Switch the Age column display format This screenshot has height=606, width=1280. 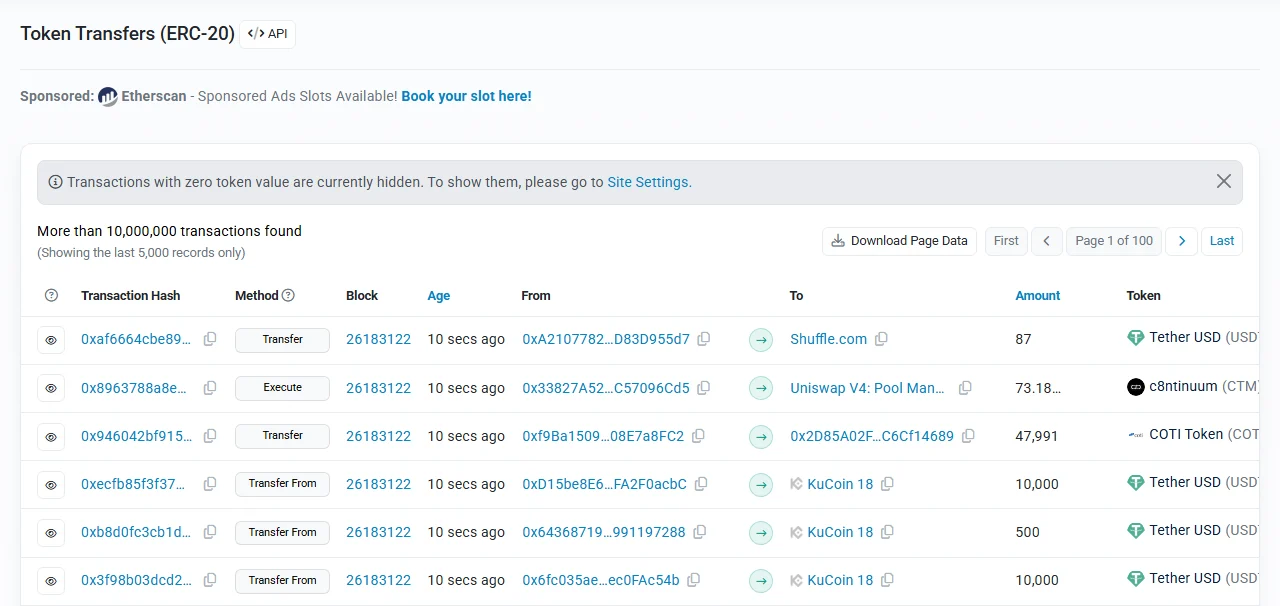click(439, 296)
